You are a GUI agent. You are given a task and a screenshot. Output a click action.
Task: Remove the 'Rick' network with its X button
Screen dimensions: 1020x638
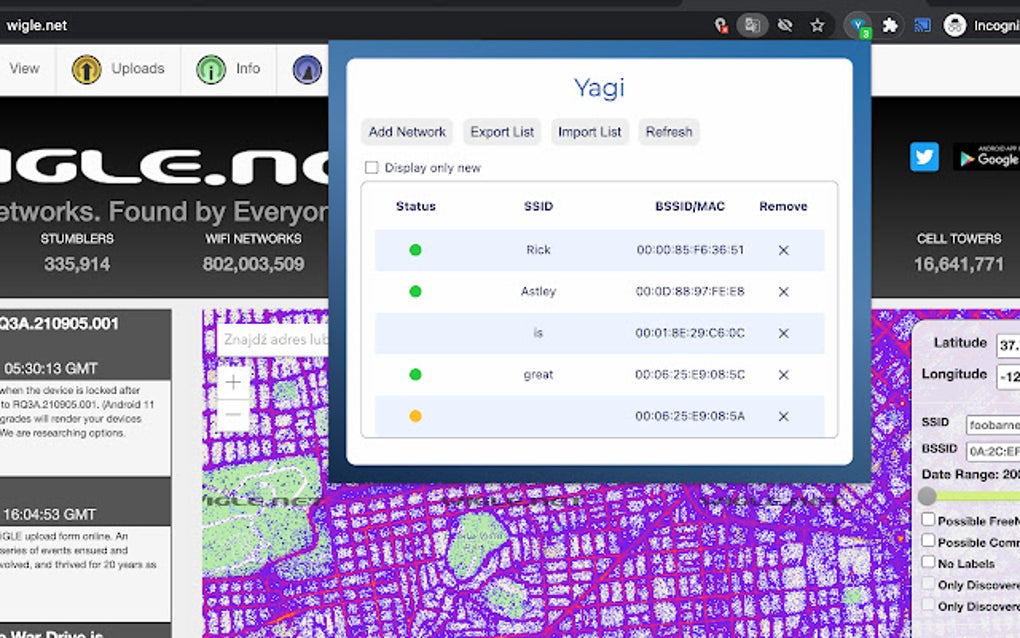(783, 250)
